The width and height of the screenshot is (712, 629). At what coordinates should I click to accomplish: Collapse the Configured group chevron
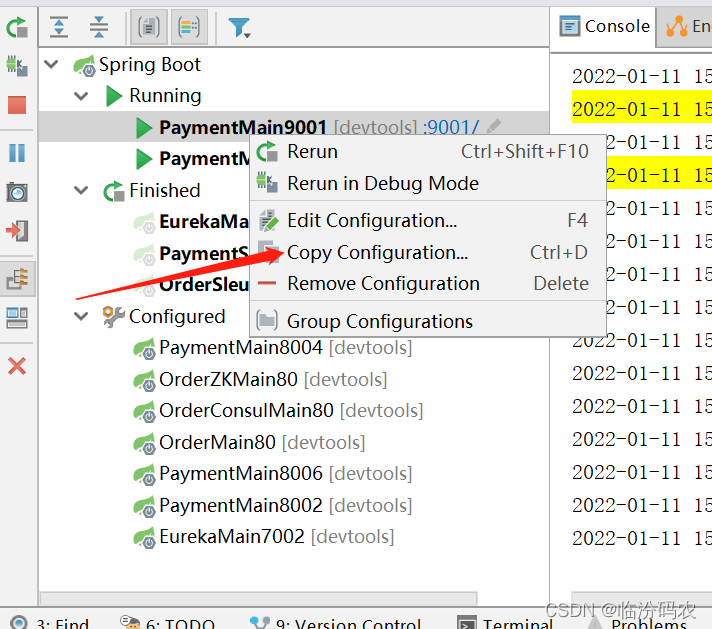81,316
